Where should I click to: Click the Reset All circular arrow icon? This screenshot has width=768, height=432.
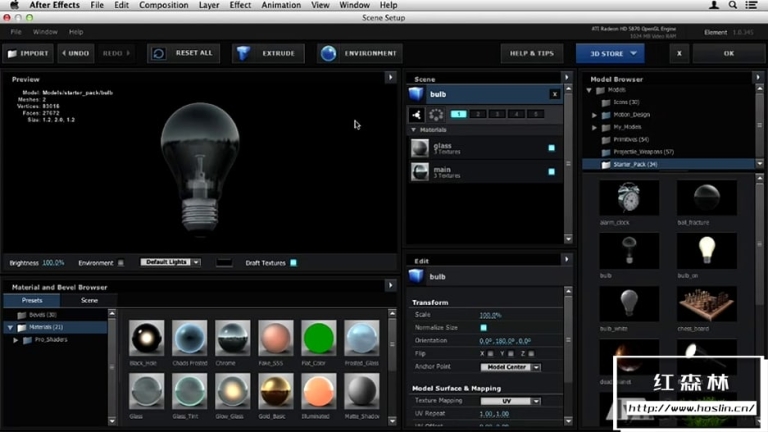tap(158, 53)
